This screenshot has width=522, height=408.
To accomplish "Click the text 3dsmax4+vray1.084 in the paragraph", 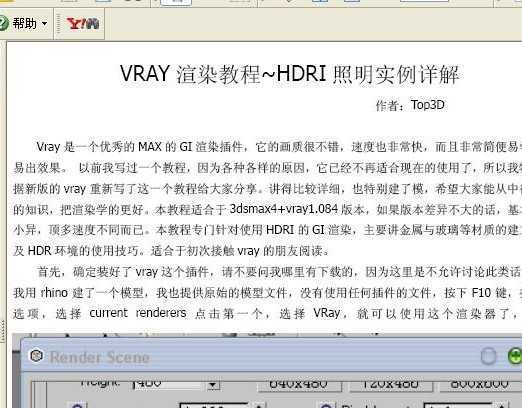I will (284, 209).
